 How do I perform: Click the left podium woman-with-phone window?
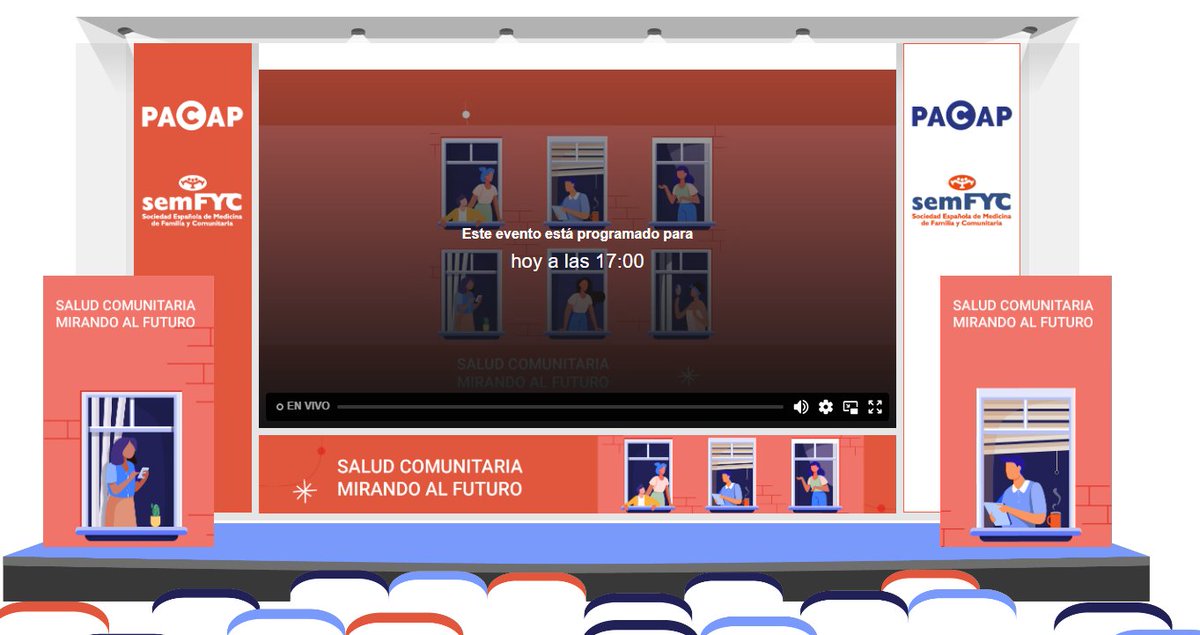click(131, 465)
